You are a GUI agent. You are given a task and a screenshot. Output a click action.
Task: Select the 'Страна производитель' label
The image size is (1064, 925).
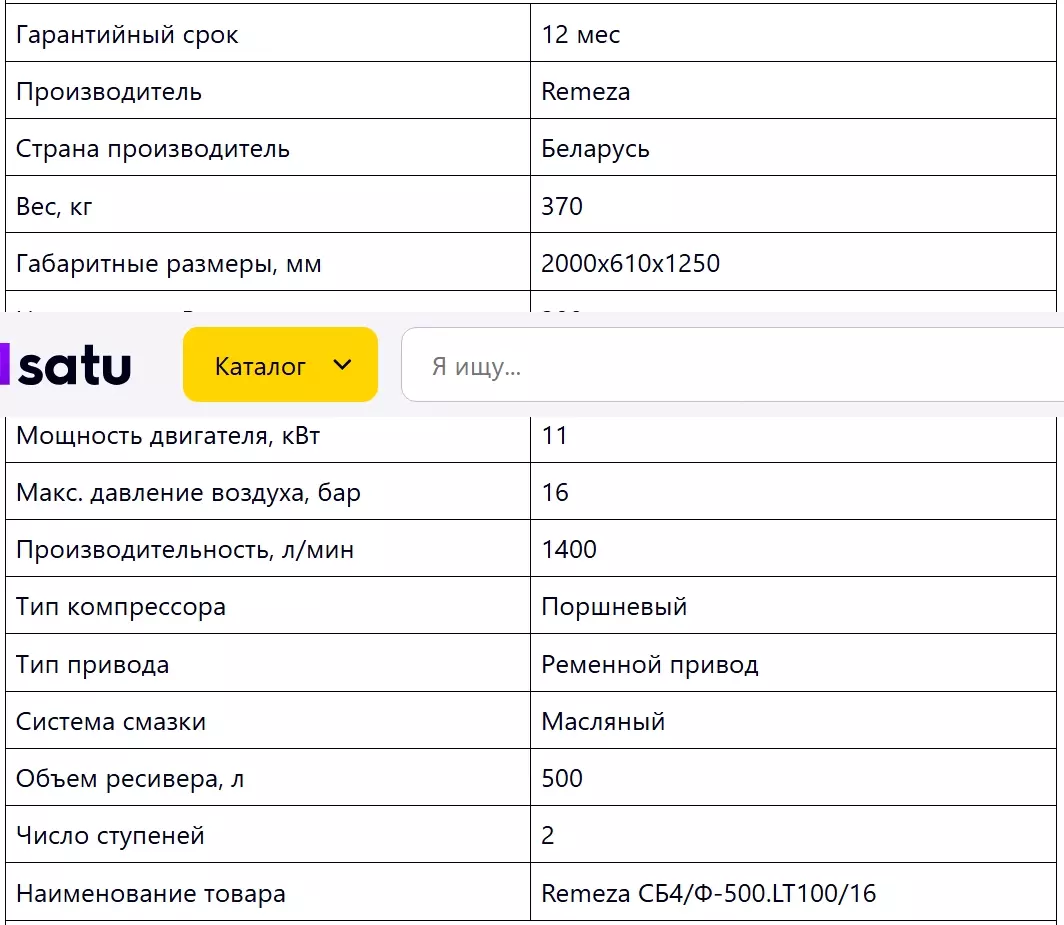pos(153,149)
